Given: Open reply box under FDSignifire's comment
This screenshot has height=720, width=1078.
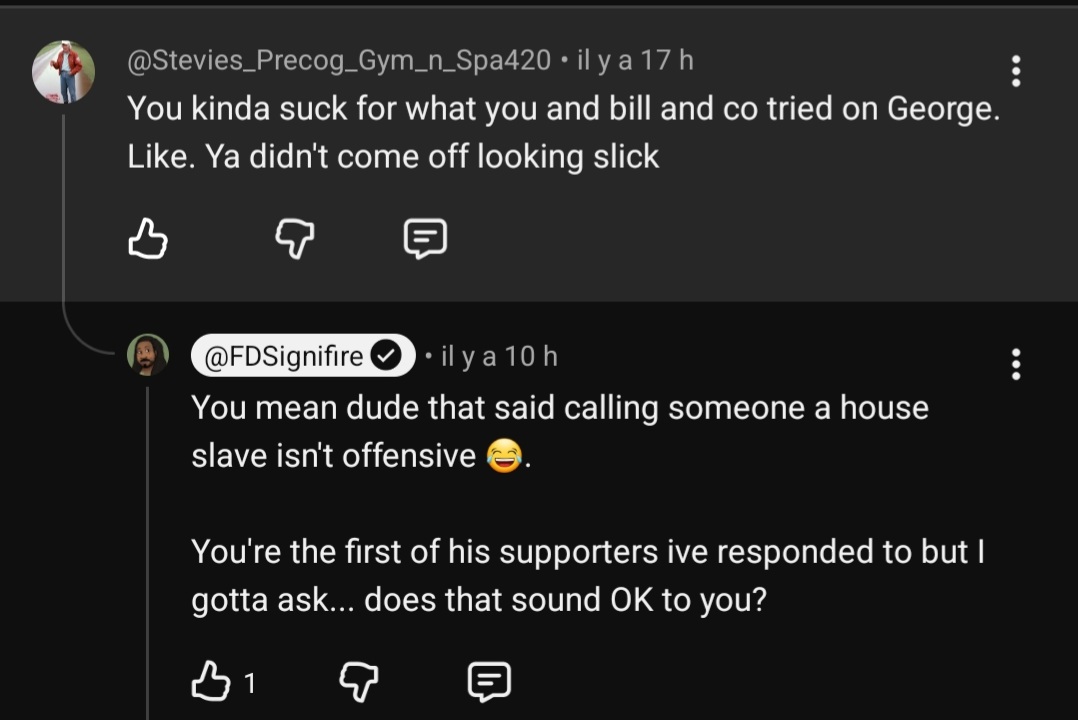Looking at the screenshot, I should (489, 682).
